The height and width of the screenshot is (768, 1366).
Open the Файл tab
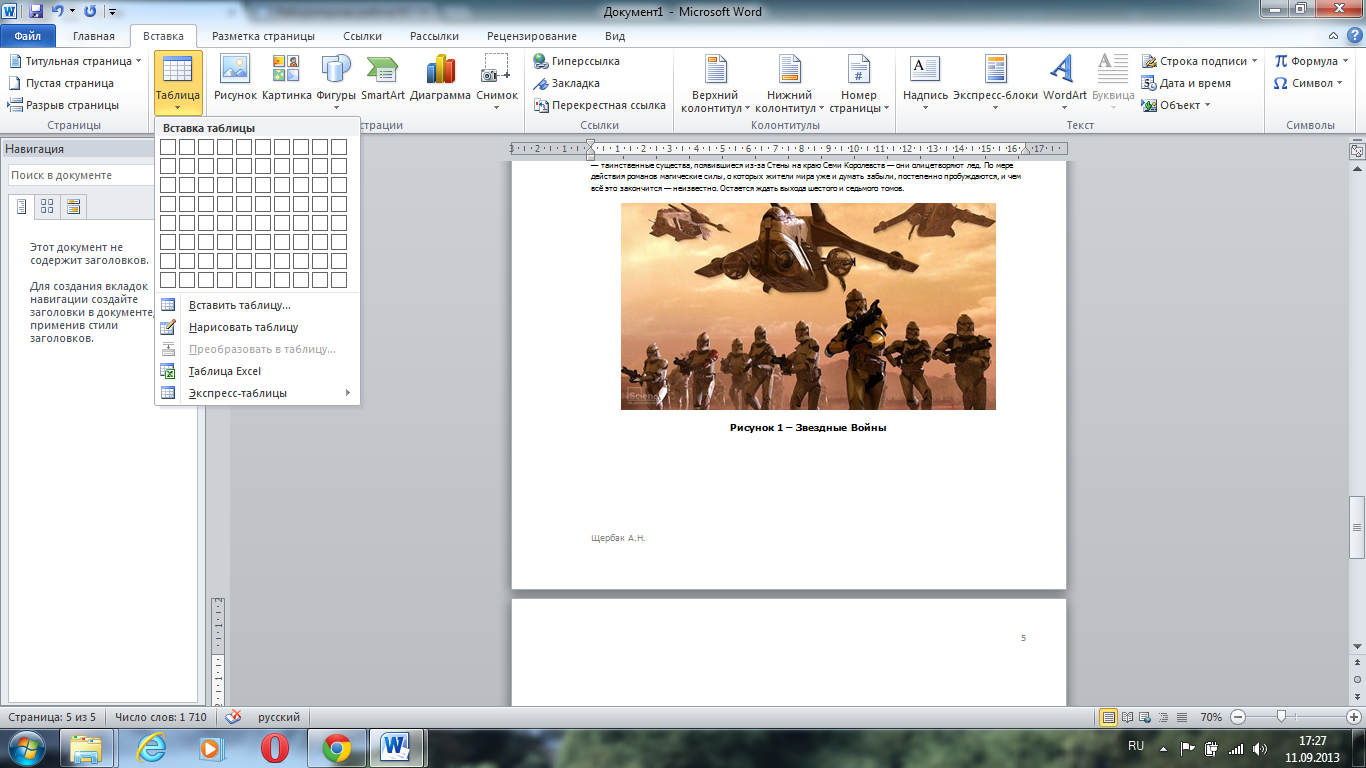tap(27, 36)
